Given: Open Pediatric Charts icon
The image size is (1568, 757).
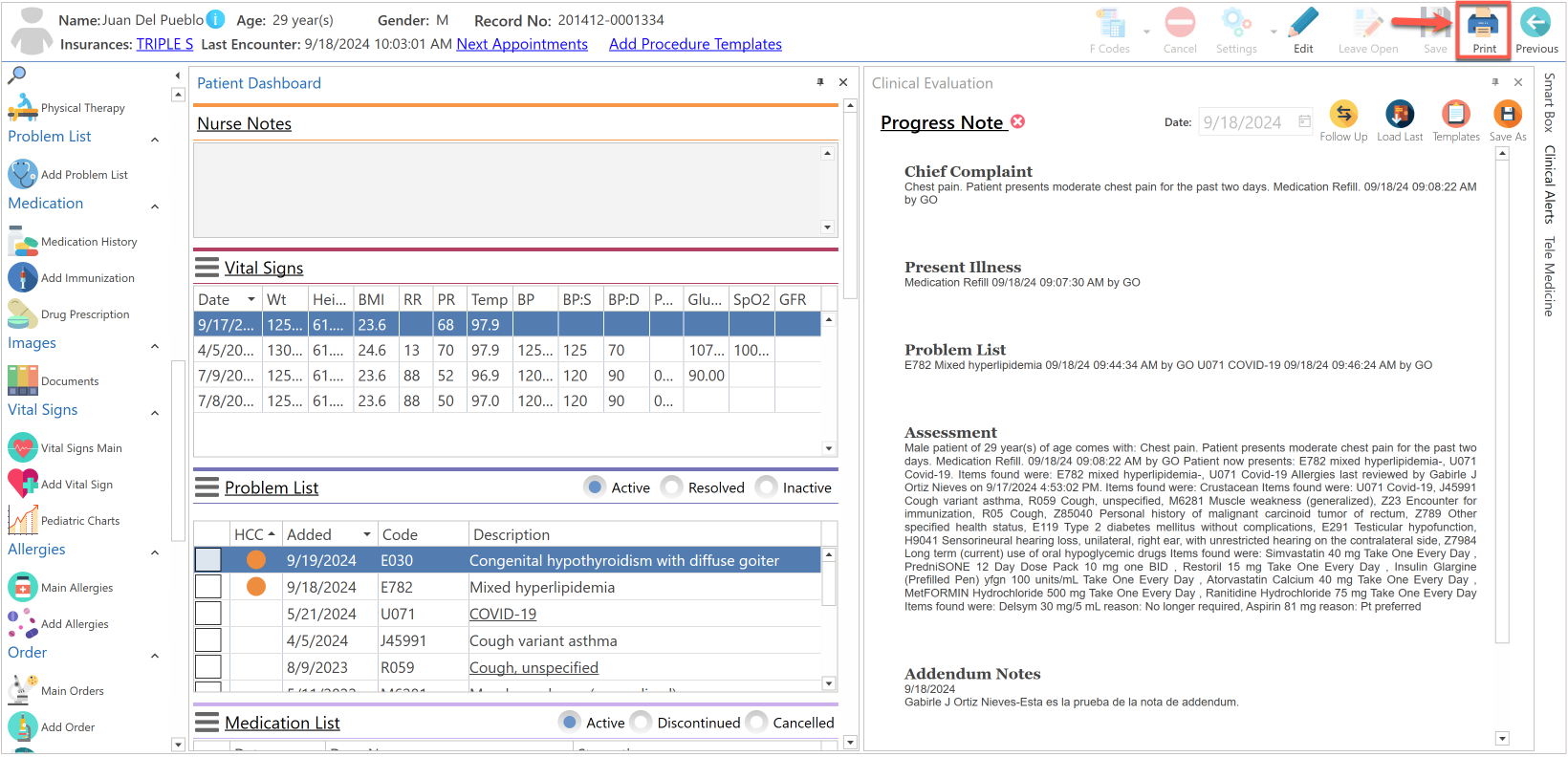Looking at the screenshot, I should point(23,520).
